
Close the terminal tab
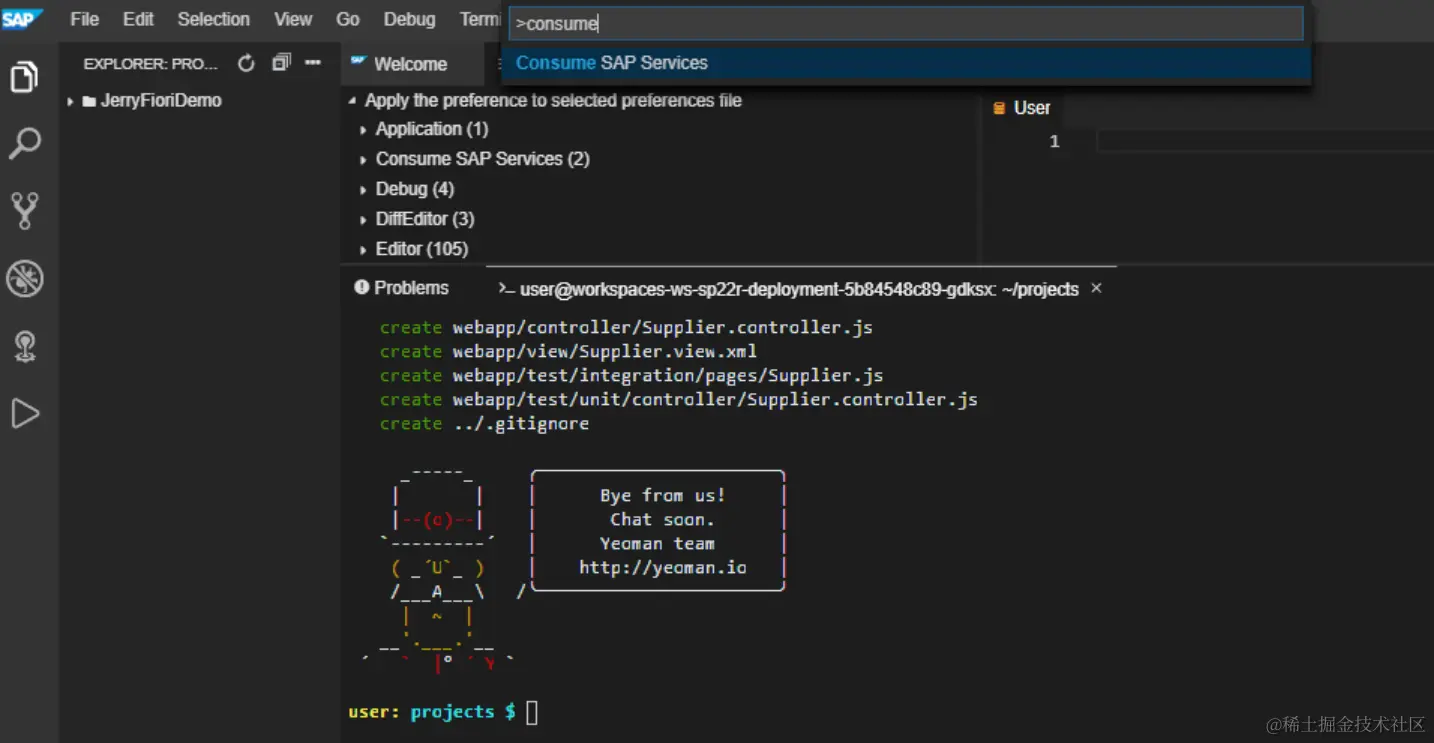pos(1096,288)
